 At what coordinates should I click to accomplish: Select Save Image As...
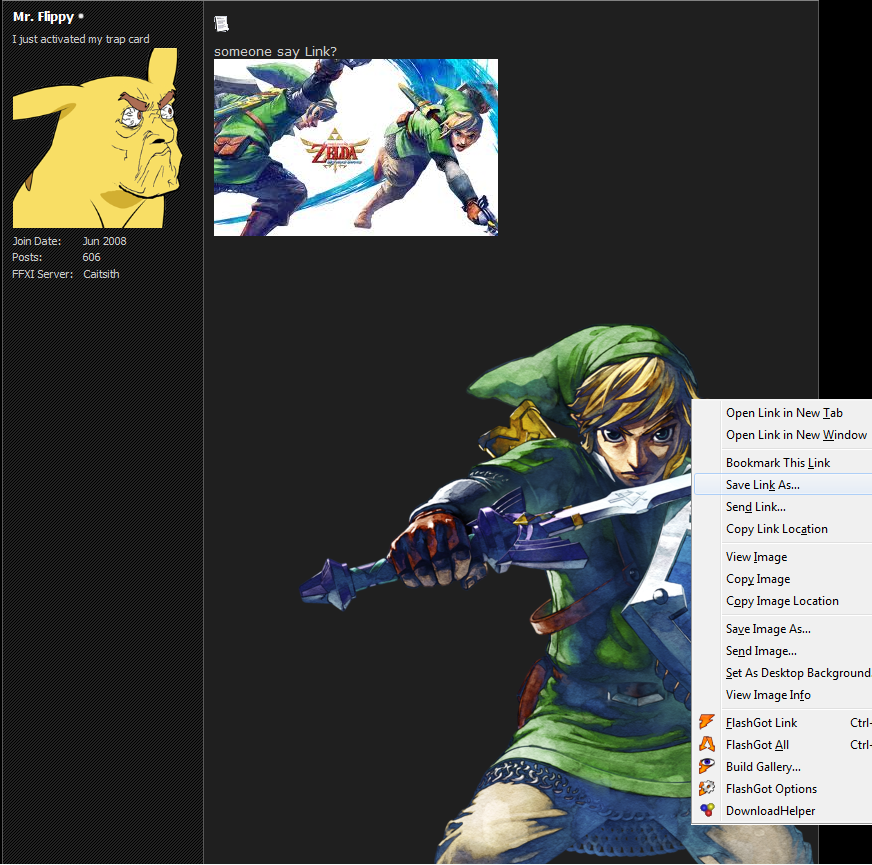click(783, 629)
